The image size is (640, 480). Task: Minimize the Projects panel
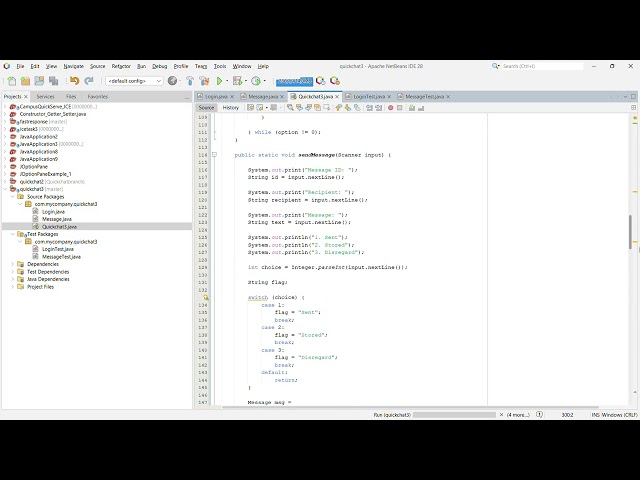(x=187, y=97)
